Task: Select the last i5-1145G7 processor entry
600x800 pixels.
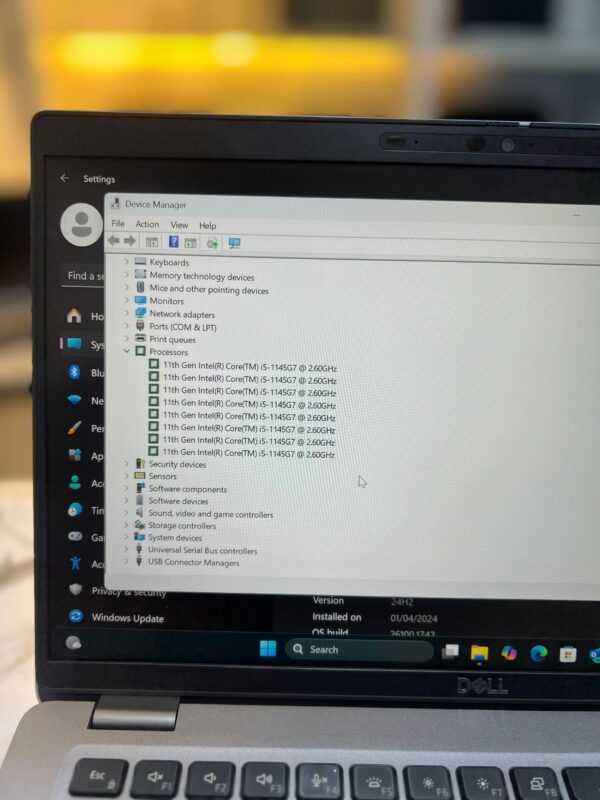Action: (248, 453)
